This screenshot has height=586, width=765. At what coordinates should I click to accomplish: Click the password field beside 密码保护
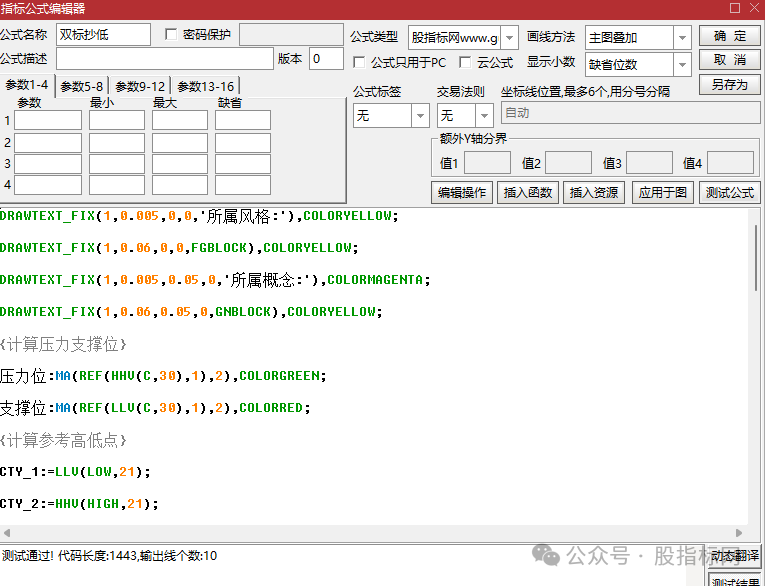pos(291,35)
